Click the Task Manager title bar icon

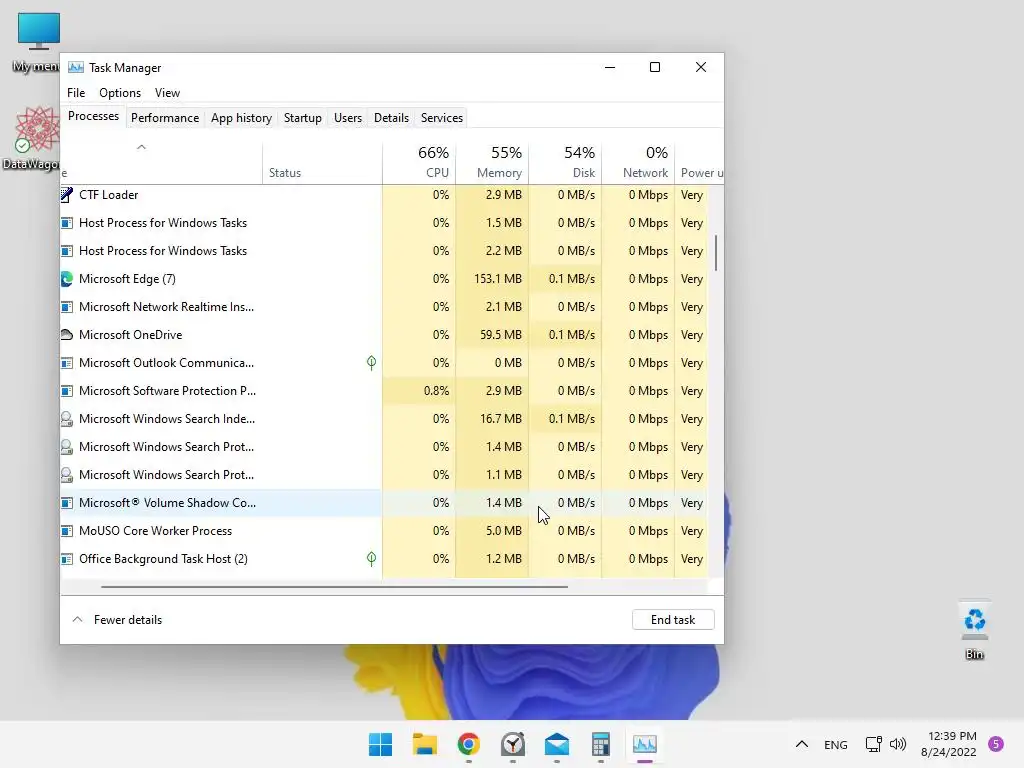point(76,67)
